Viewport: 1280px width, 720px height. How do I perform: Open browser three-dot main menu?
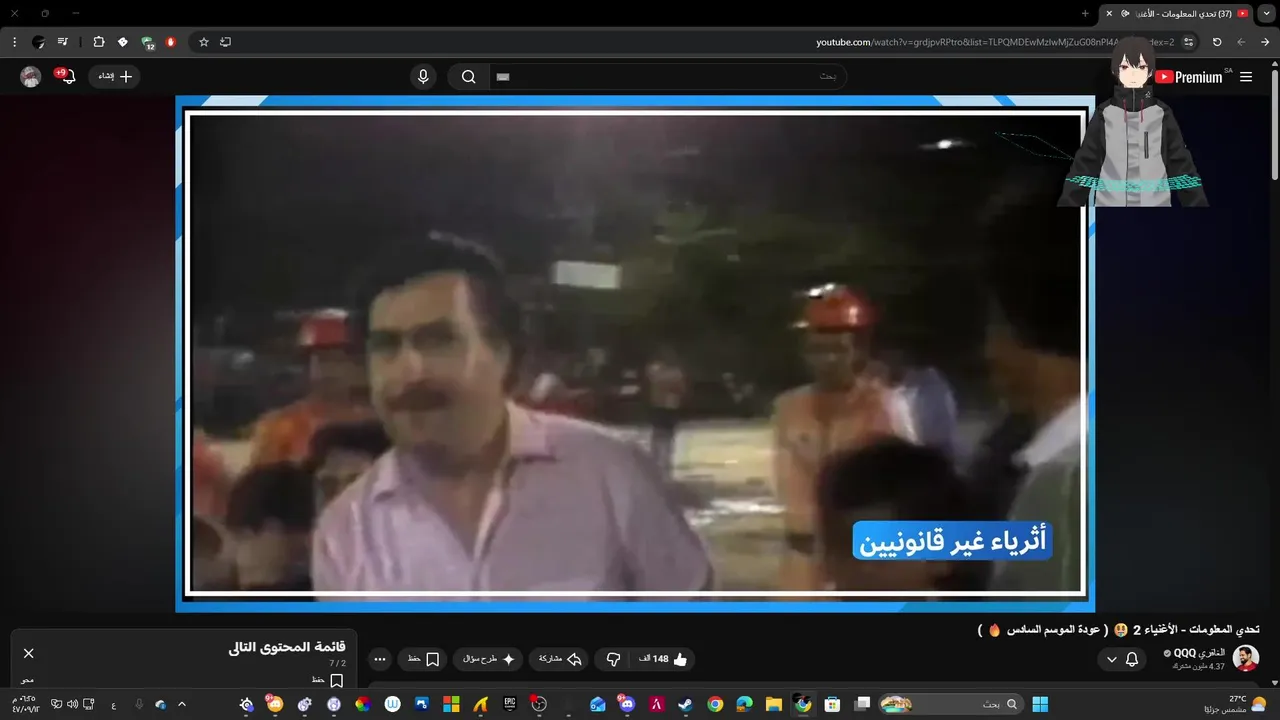tap(14, 42)
